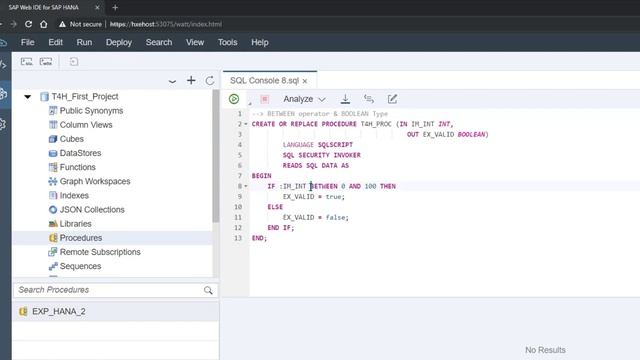Select Remote Subscriptions in the tree
This screenshot has height=360, width=640.
[100, 252]
